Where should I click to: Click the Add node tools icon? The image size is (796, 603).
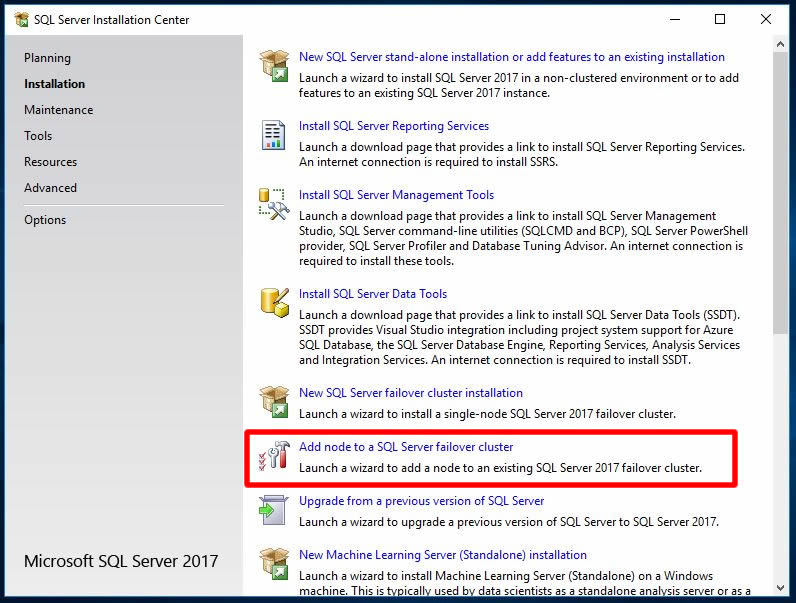point(273,456)
